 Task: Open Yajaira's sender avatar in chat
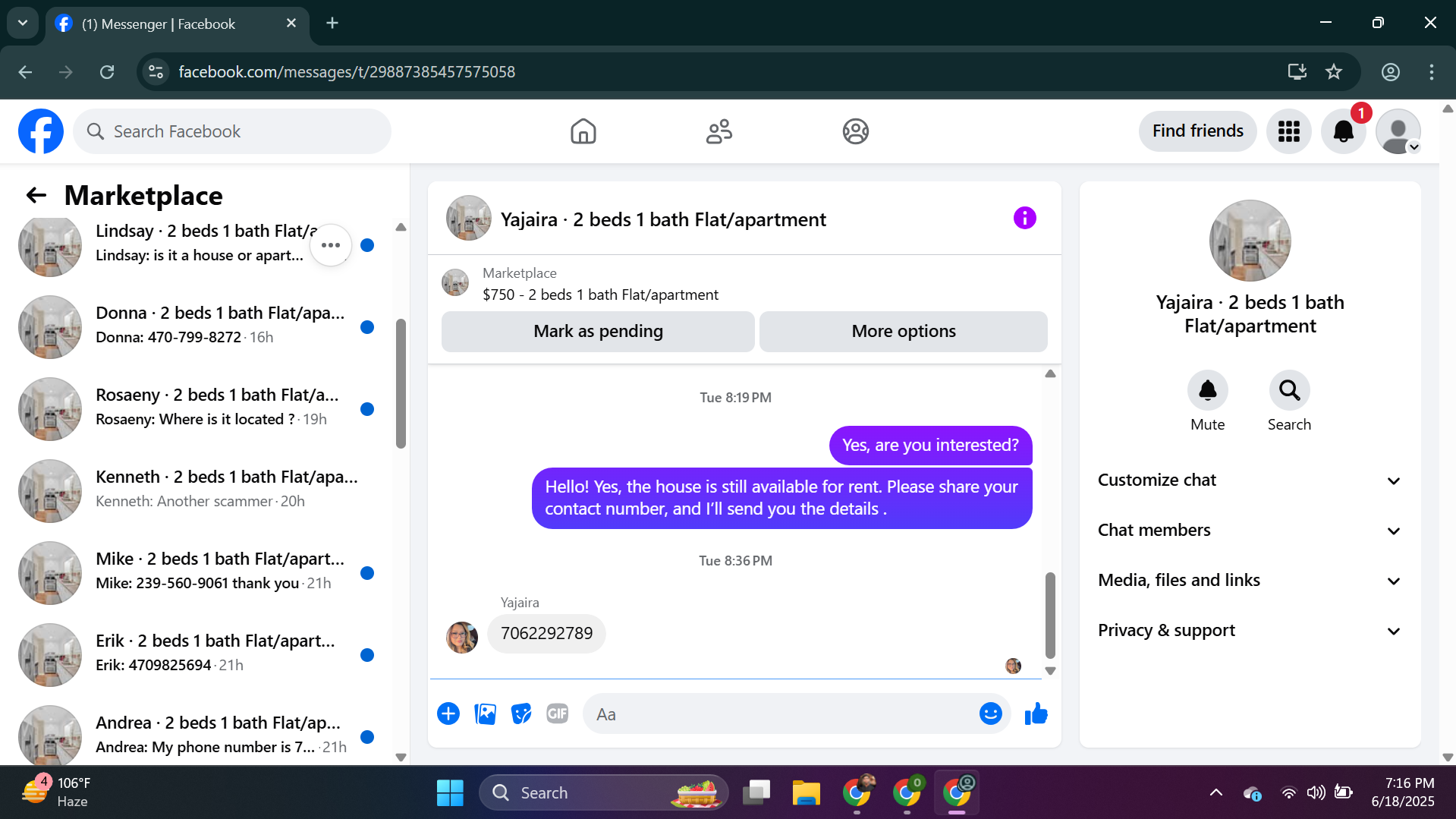pyautogui.click(x=462, y=638)
